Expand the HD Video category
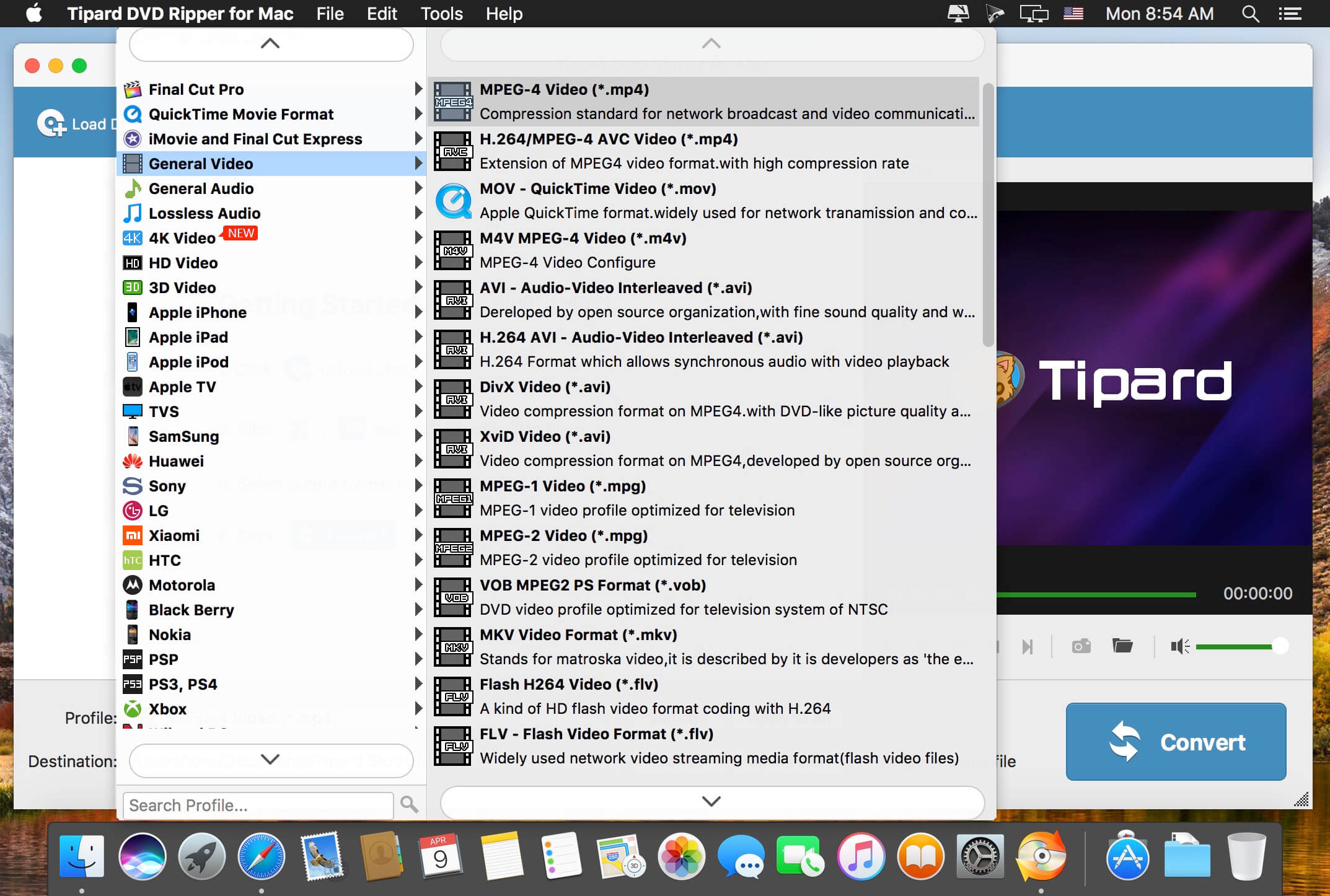1330x896 pixels. pyautogui.click(x=270, y=262)
